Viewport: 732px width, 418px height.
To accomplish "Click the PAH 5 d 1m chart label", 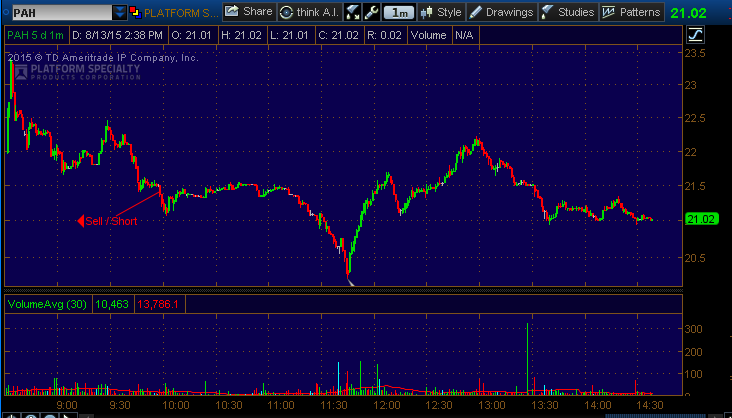I will coord(35,35).
